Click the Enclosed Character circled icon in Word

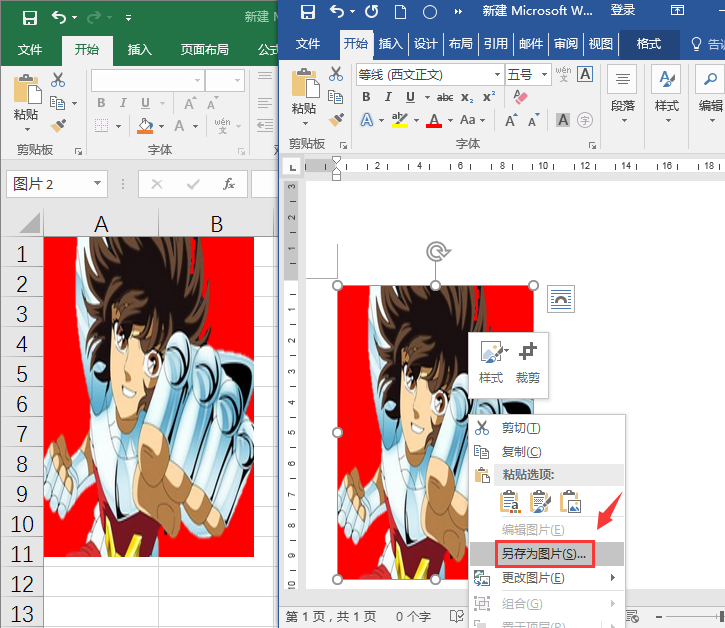click(585, 120)
